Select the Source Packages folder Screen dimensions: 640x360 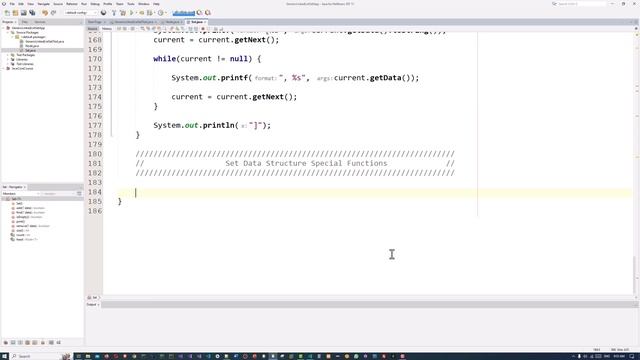pyautogui.click(x=27, y=32)
